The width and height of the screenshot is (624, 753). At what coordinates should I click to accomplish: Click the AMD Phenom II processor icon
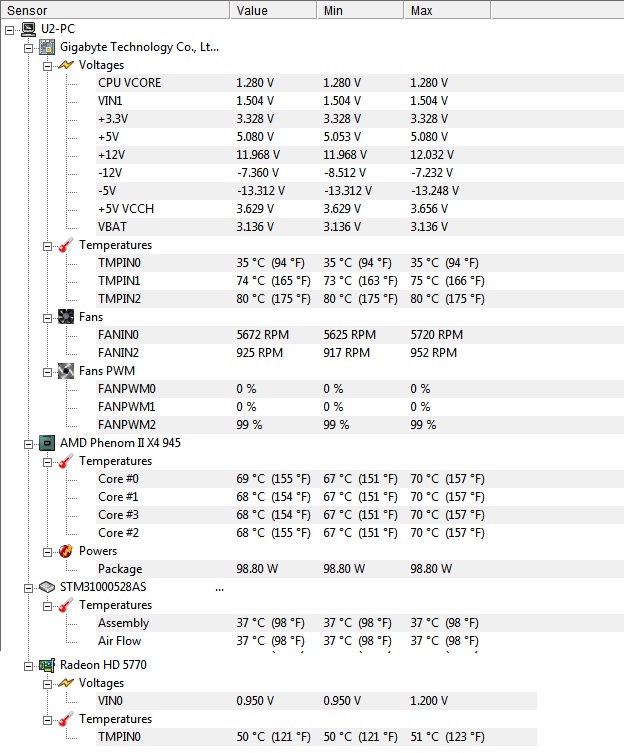[x=47, y=443]
